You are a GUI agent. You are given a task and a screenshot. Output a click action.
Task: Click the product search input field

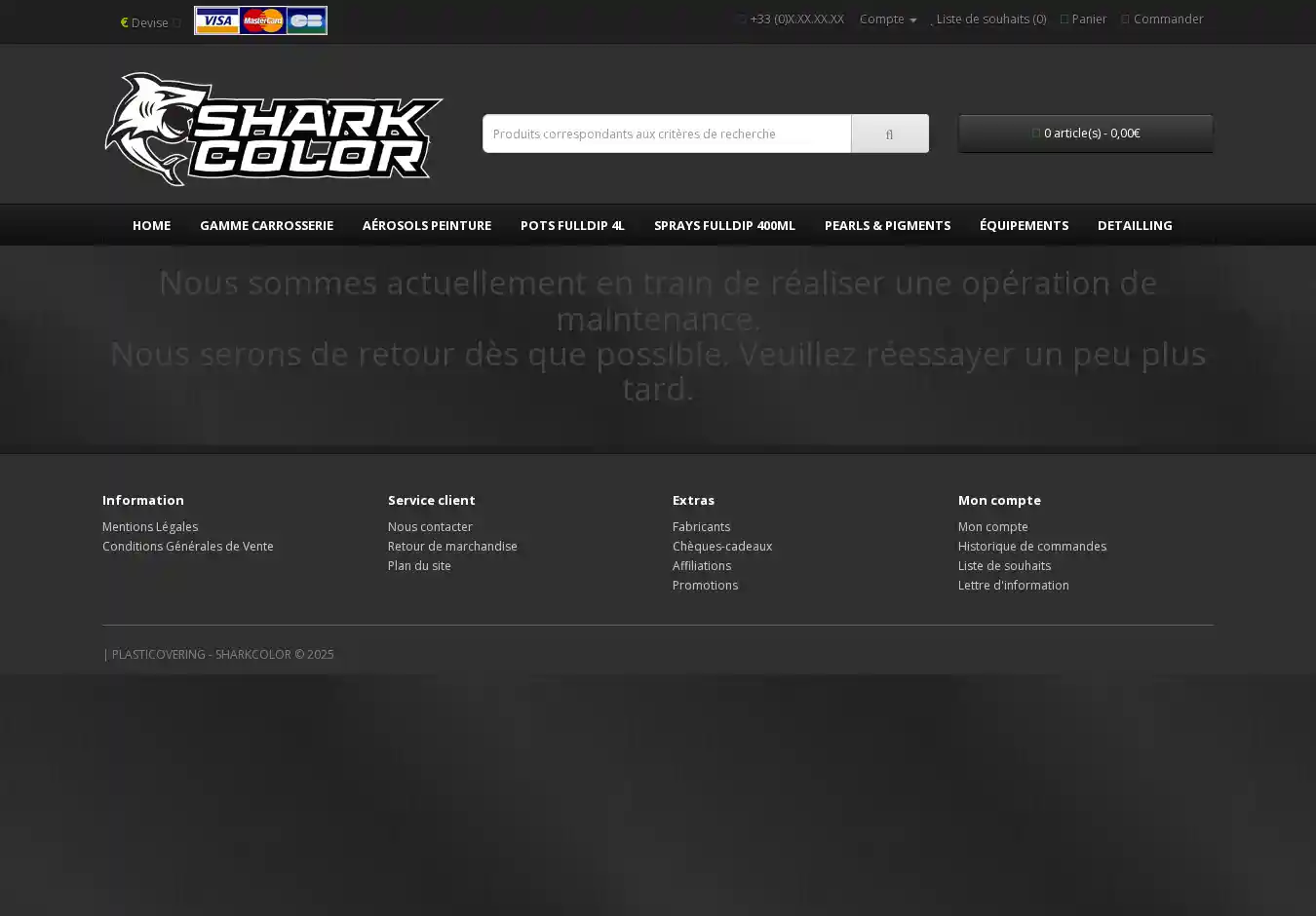point(667,134)
